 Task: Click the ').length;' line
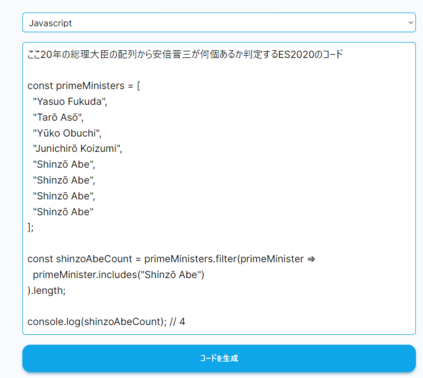tap(47, 291)
